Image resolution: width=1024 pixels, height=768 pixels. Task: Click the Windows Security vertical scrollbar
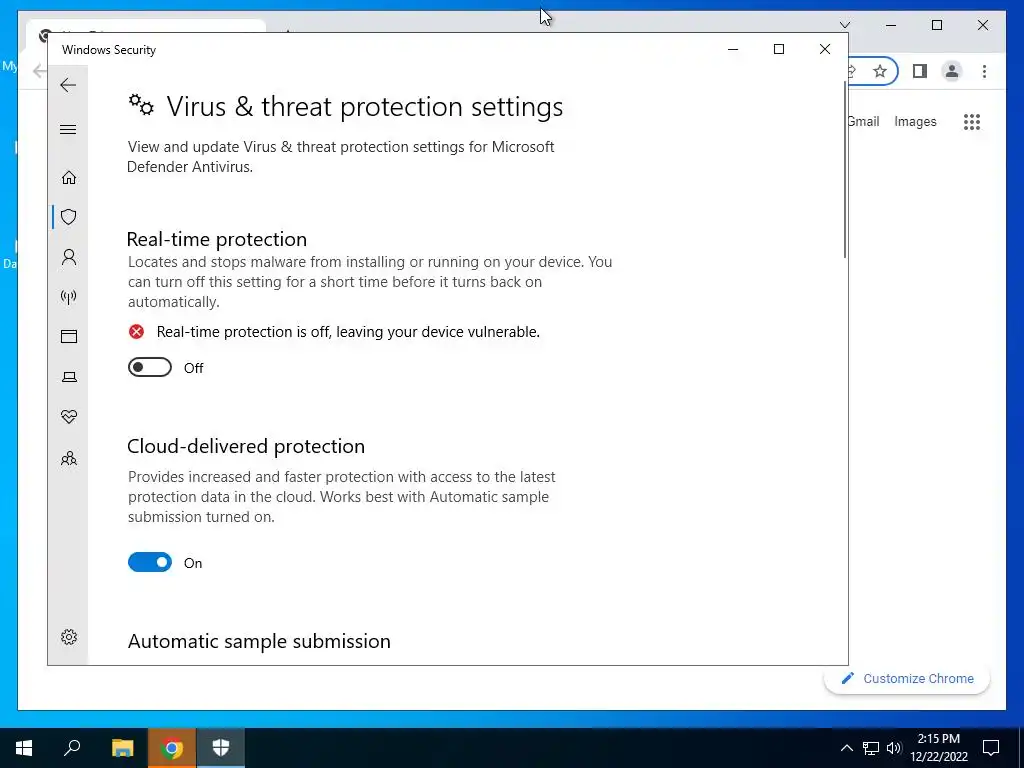(844, 170)
